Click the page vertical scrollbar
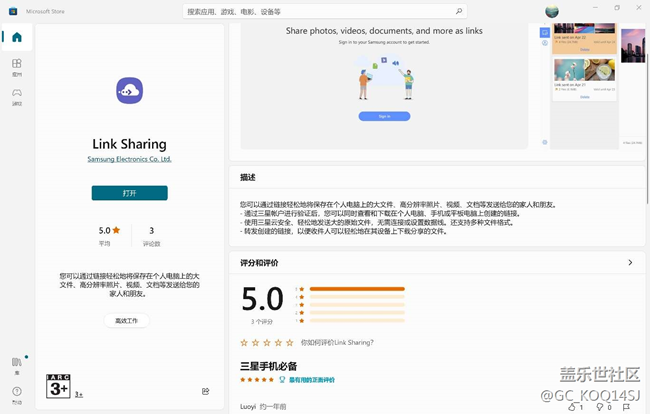650x414 pixels. [x=647, y=128]
